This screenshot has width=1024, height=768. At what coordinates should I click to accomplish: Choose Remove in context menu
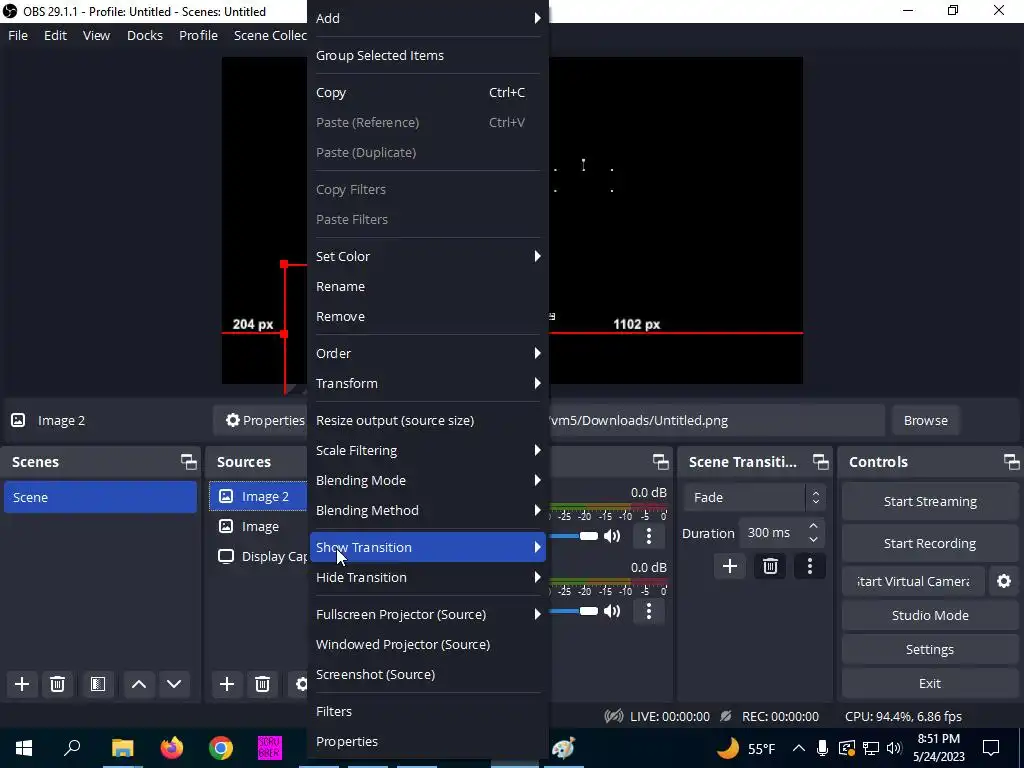[x=427, y=317]
